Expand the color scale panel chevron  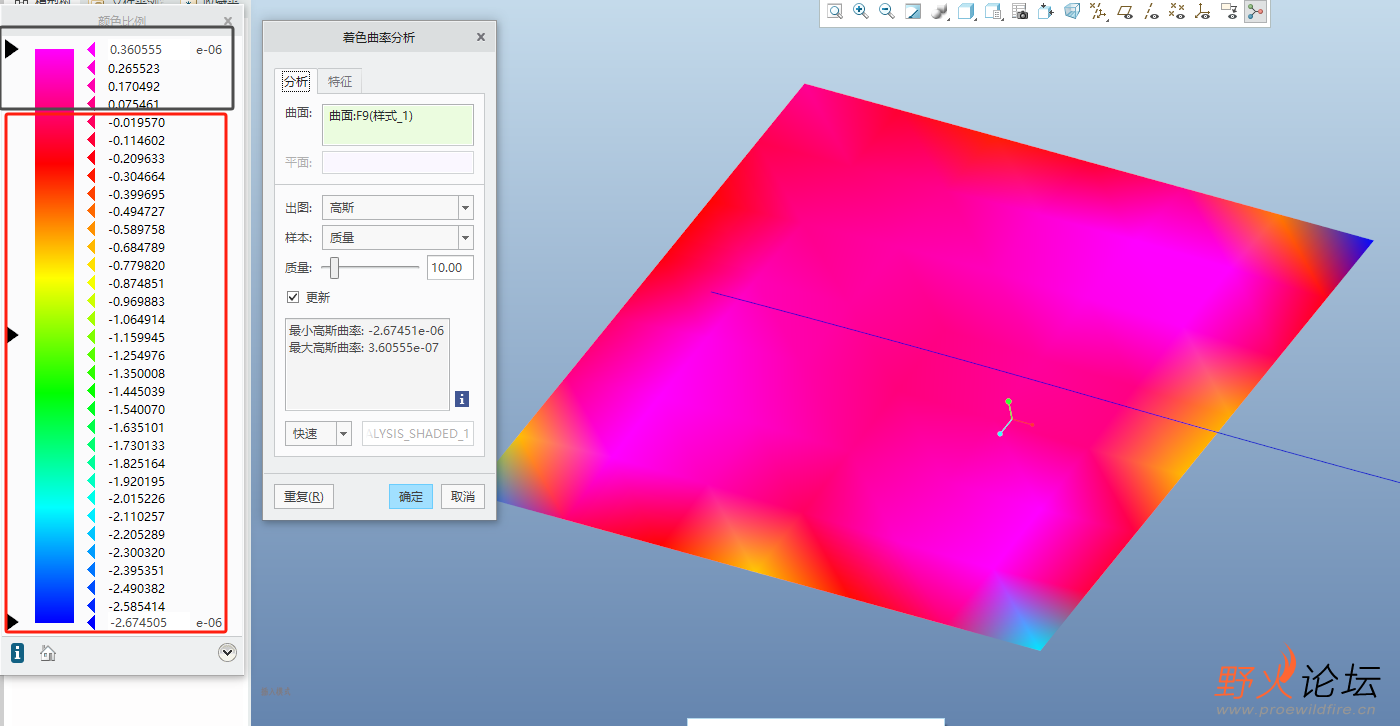click(x=227, y=653)
